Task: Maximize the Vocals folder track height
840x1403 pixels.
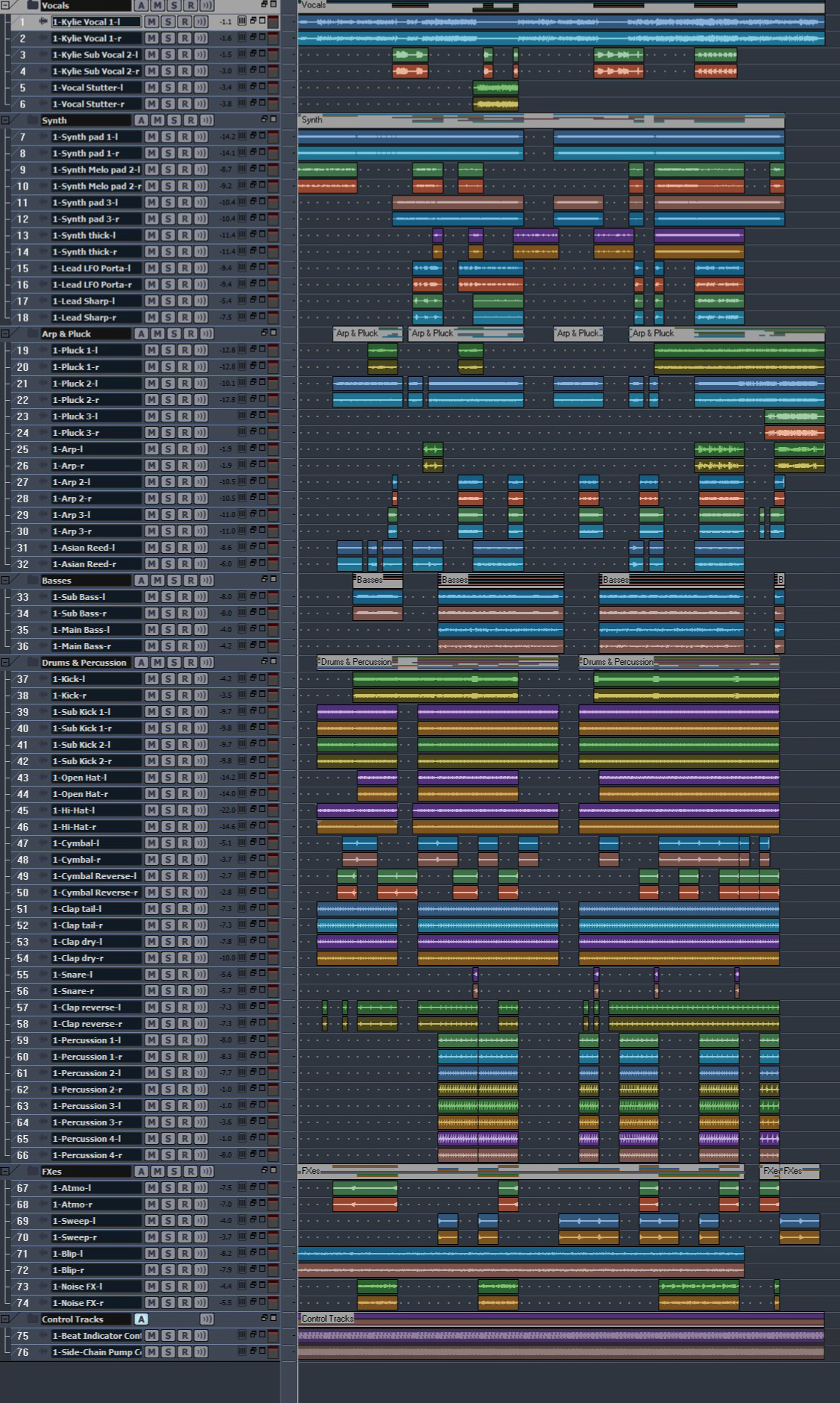Action: coord(273,4)
